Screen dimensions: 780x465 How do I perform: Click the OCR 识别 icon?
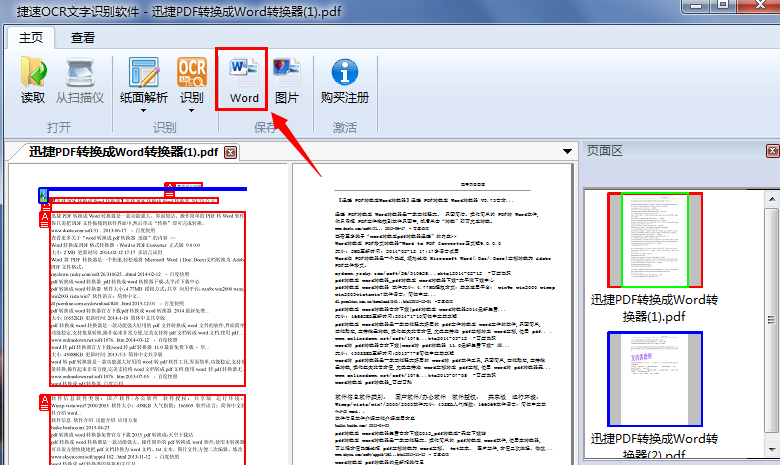[x=192, y=73]
